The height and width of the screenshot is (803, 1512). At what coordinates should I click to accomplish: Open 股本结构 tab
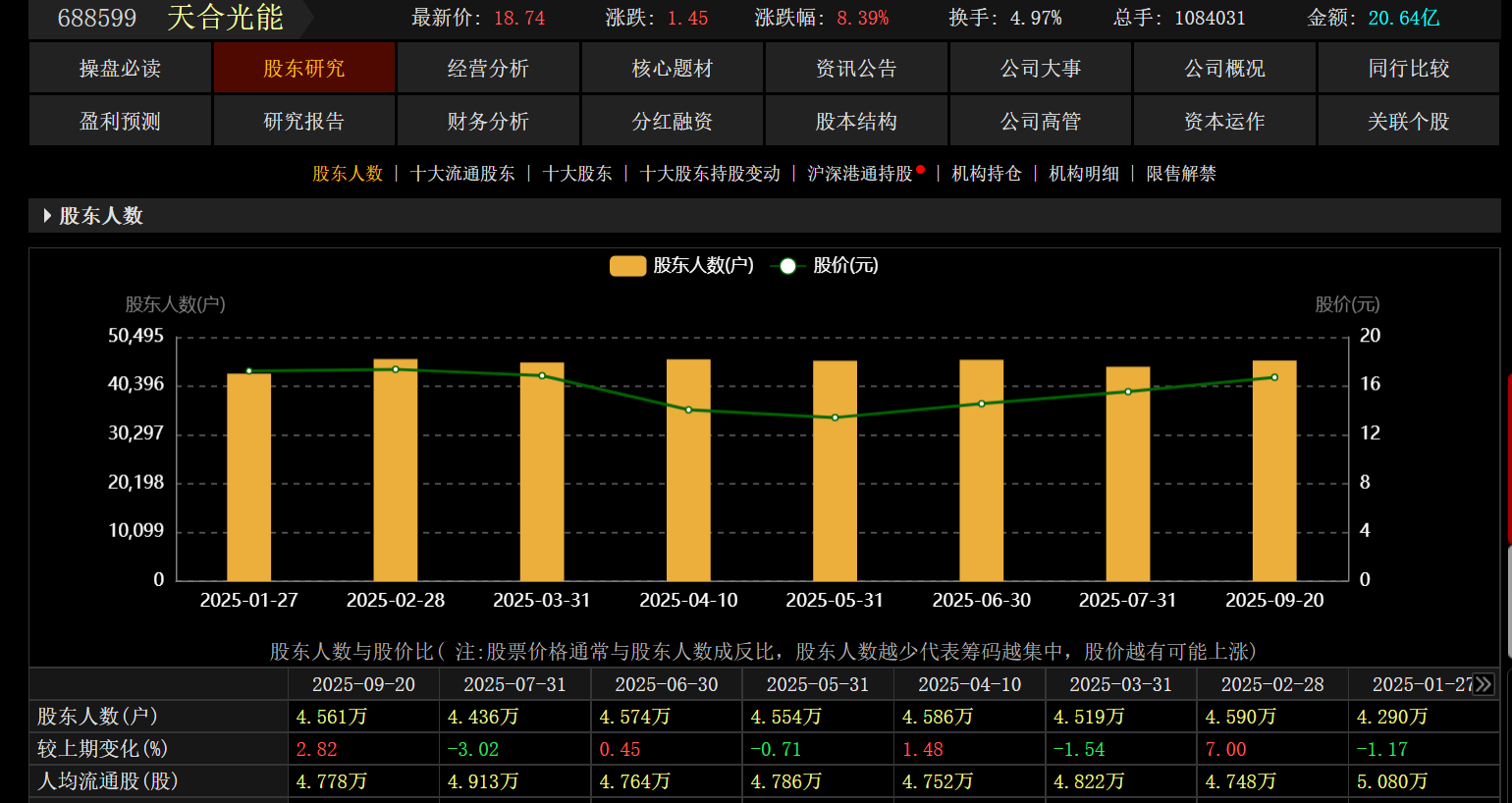tap(856, 121)
